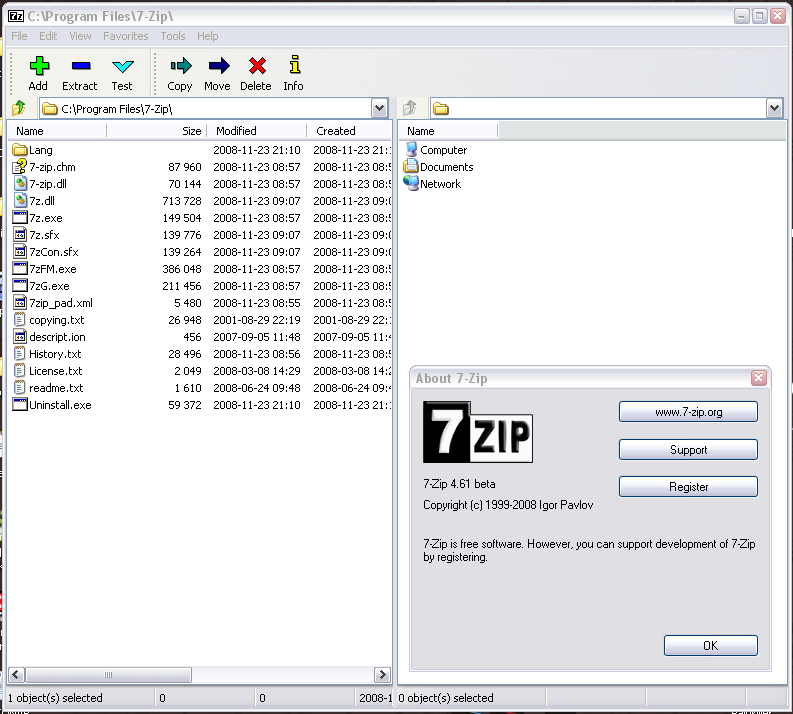Open right panel path dropdown
The image size is (793, 714).
click(x=774, y=108)
